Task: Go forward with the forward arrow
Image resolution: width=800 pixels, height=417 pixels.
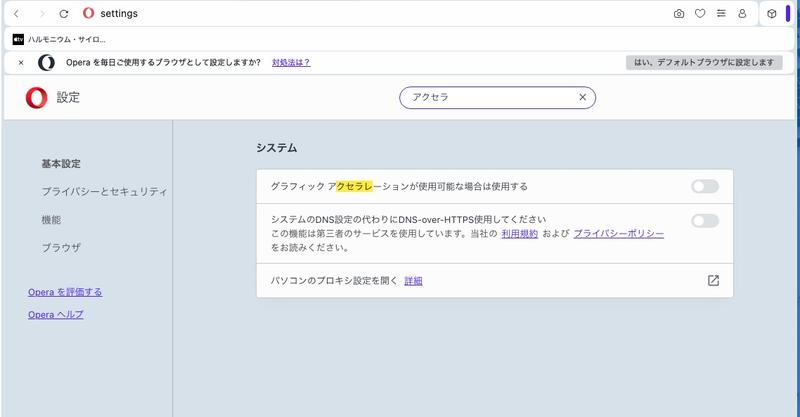Action: click(x=42, y=14)
